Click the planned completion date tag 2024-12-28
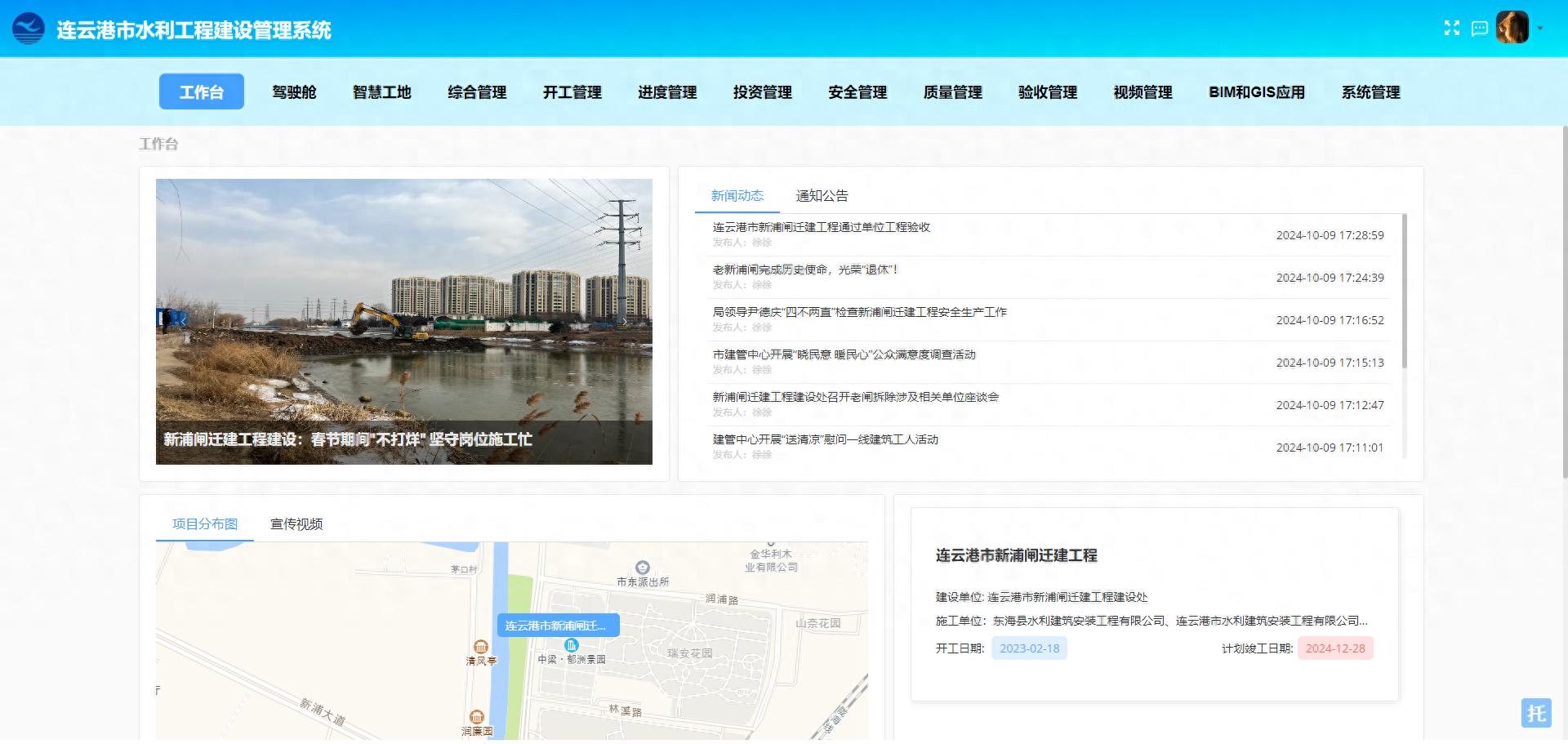The width and height of the screenshot is (1568, 744). (x=1335, y=648)
